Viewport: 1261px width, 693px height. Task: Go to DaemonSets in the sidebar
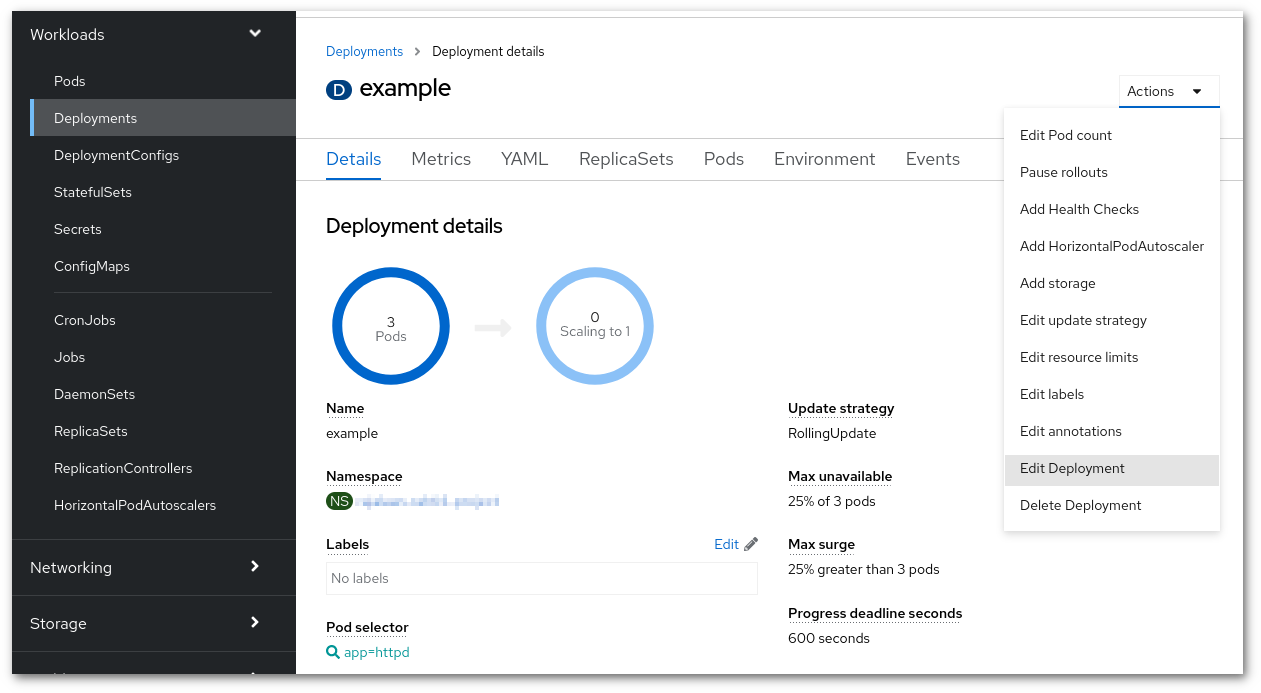click(94, 394)
